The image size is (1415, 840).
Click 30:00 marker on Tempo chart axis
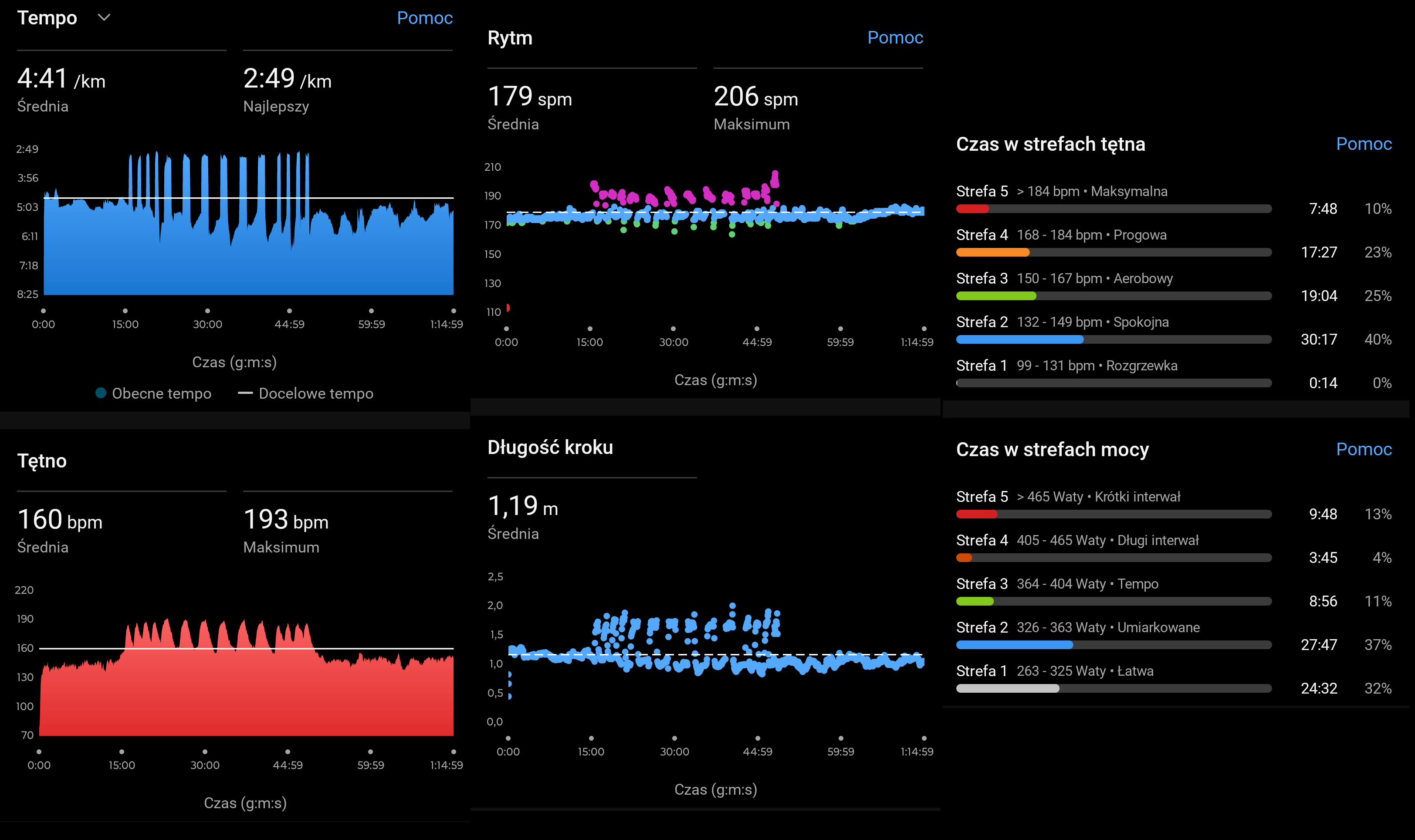pos(207,312)
